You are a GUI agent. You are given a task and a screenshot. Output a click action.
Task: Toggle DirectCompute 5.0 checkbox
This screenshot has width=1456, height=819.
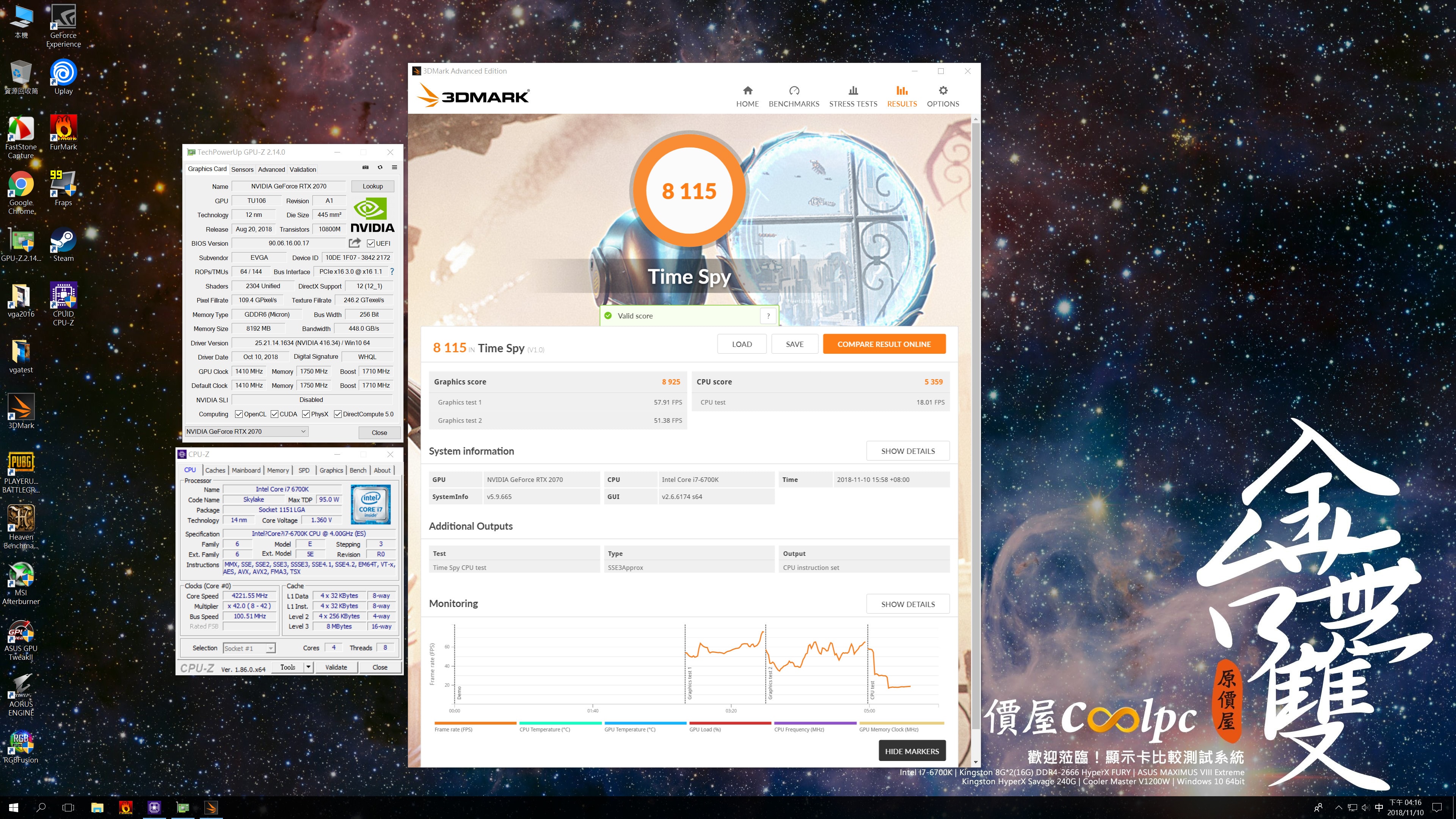[x=337, y=414]
